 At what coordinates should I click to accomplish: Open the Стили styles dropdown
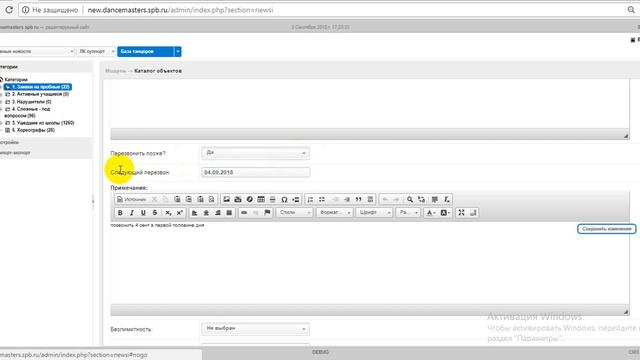294,213
